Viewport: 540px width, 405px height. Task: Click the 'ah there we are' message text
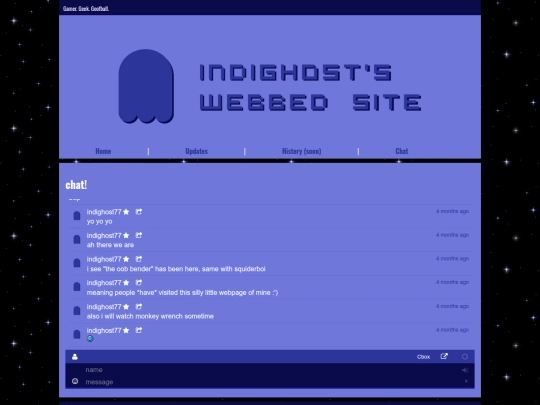pyautogui.click(x=110, y=245)
